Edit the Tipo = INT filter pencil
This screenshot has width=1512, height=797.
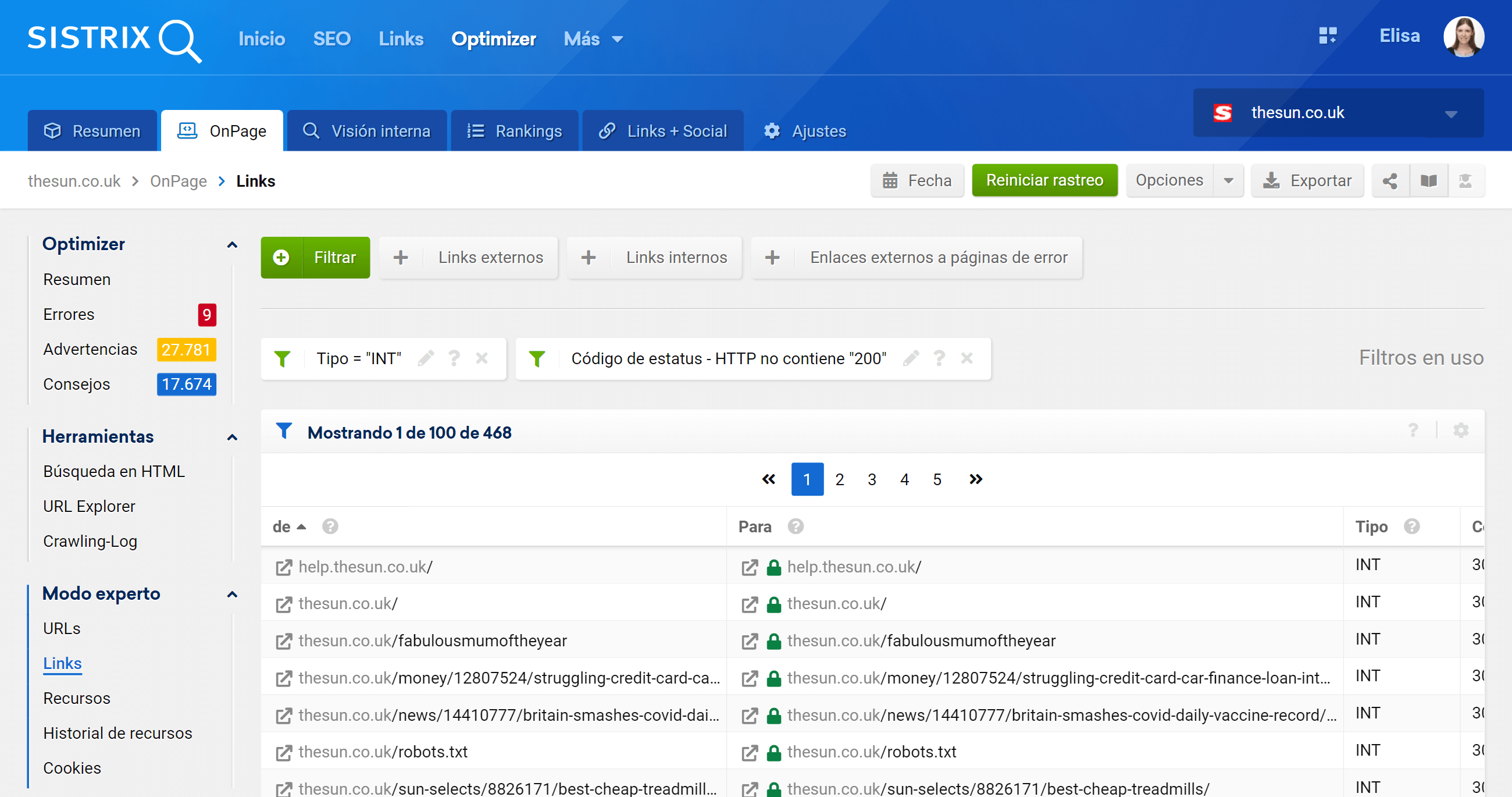[426, 358]
